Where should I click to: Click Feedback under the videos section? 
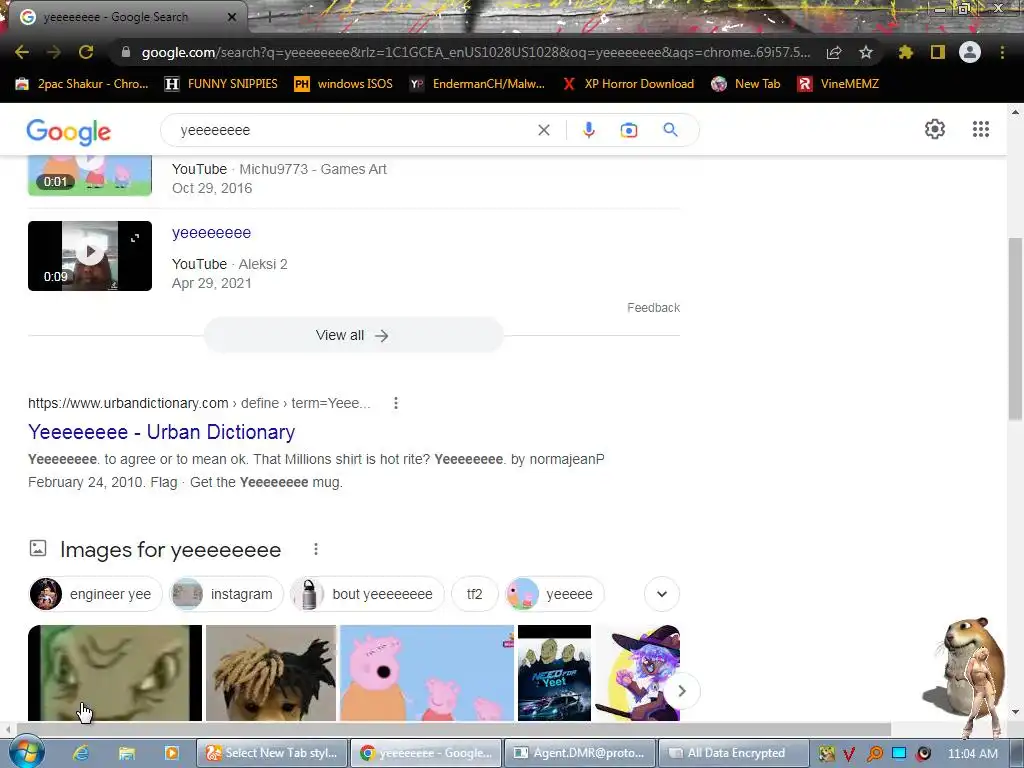[653, 308]
